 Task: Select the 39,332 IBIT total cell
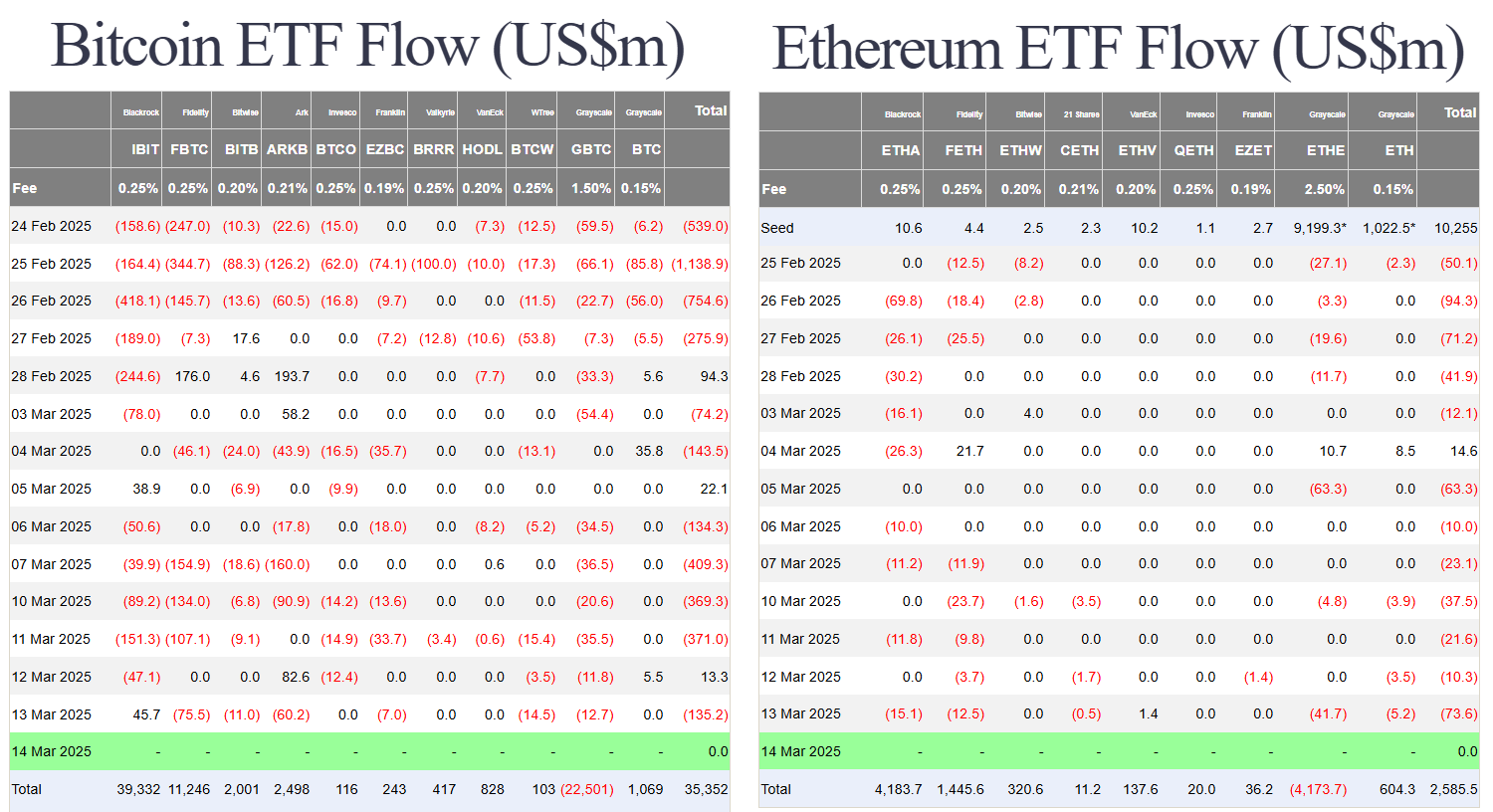[138, 789]
